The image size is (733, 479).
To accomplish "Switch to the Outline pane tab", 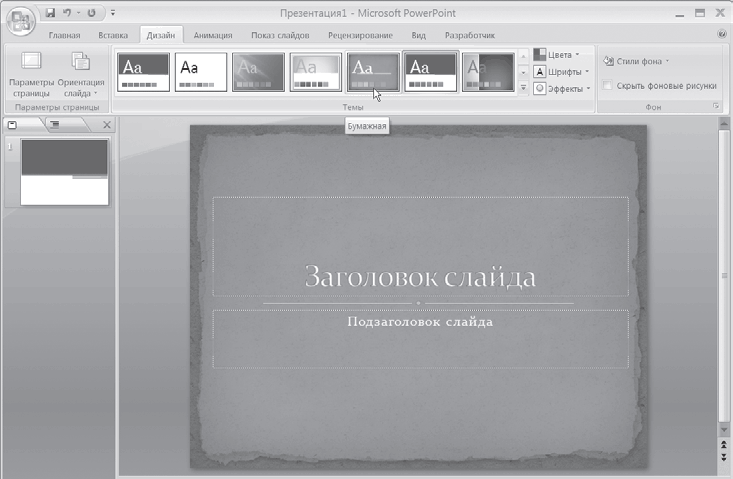I will coord(65,125).
